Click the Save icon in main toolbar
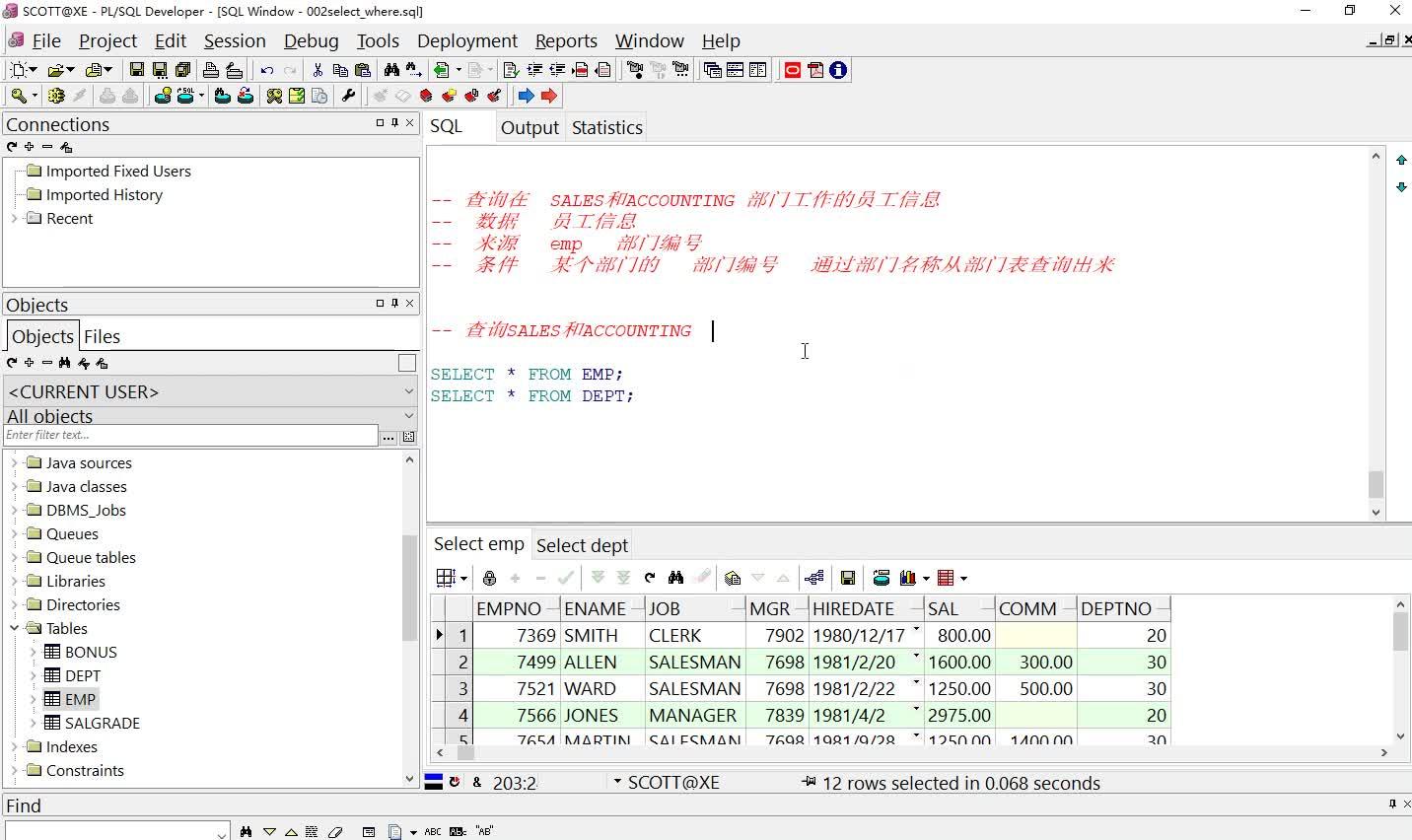1412x840 pixels. coord(136,70)
